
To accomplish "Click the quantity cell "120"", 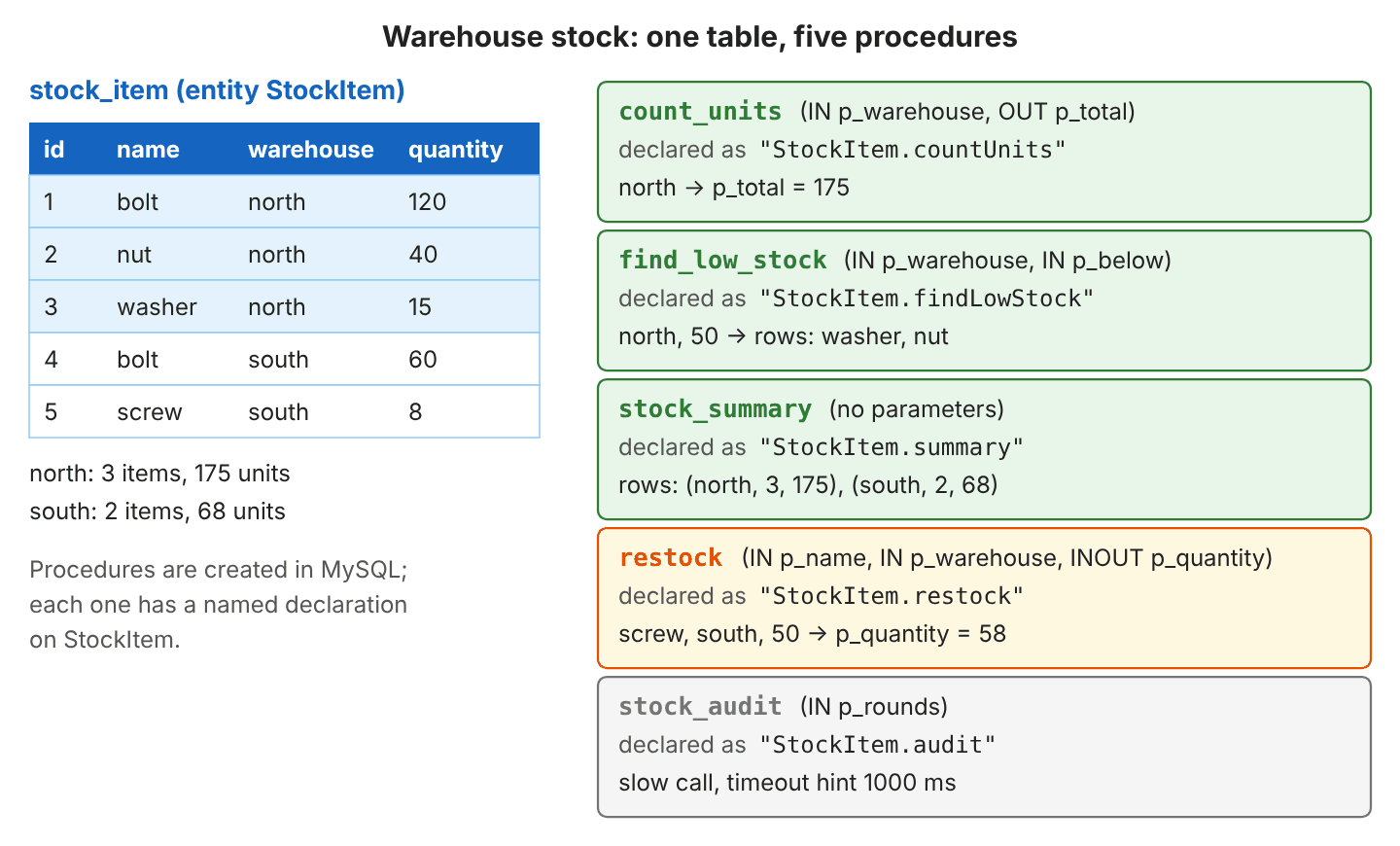I will click(x=427, y=202).
